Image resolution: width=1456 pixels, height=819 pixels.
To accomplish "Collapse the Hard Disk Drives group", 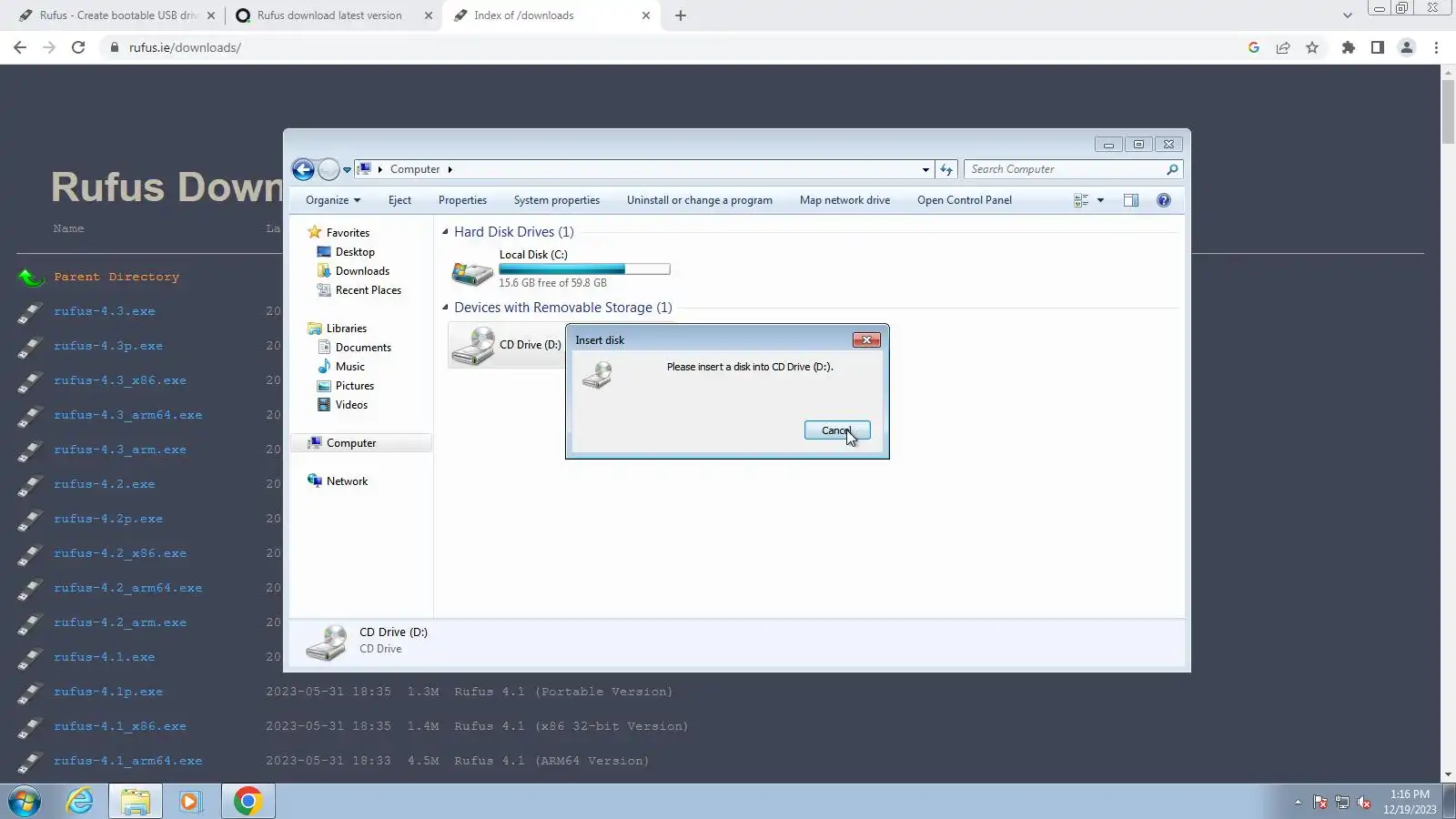I will (445, 232).
